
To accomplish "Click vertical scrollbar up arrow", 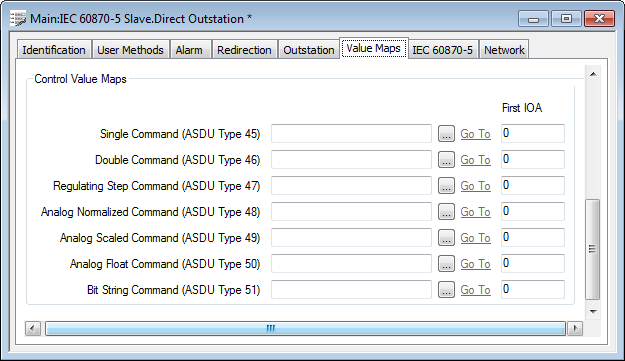I will point(593,74).
